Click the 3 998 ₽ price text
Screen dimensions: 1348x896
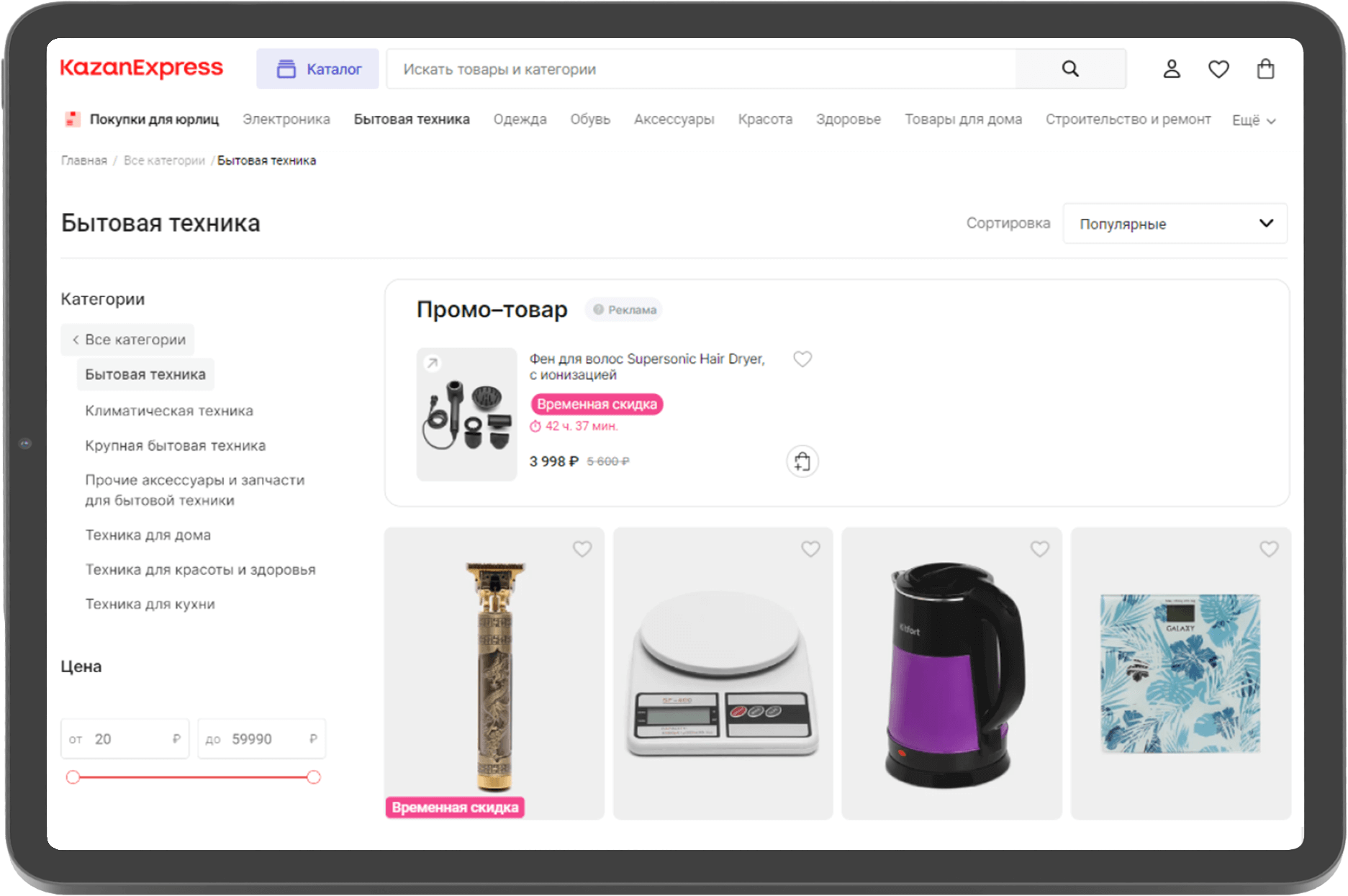554,461
